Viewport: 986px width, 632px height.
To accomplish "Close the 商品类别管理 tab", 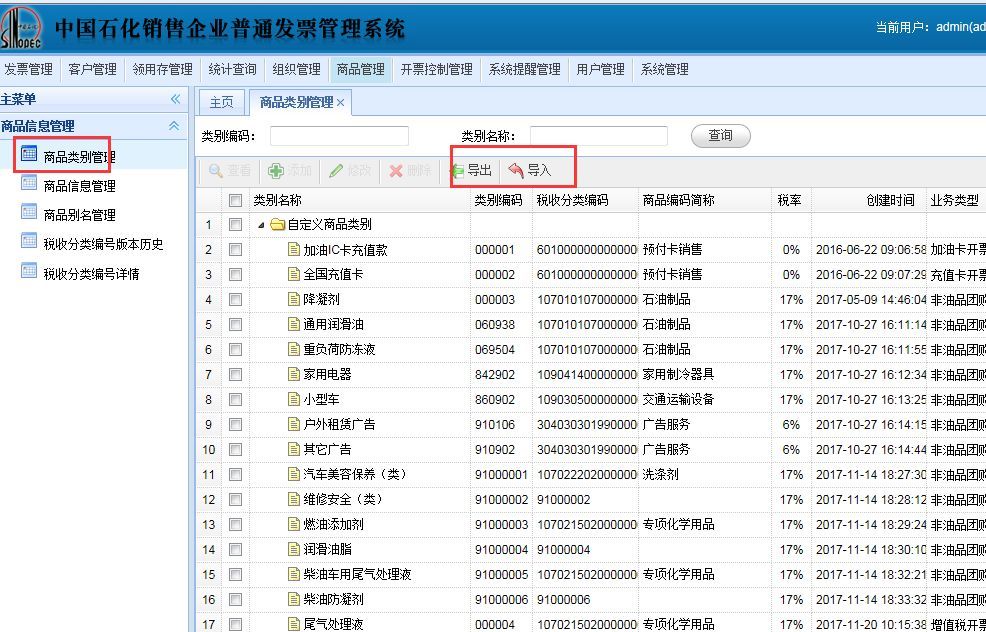I will [340, 103].
